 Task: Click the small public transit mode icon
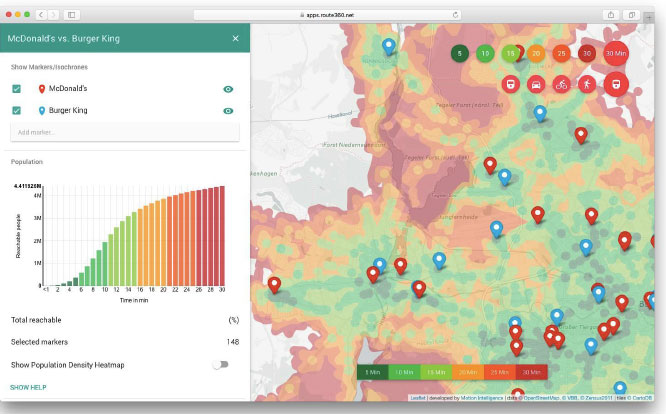510,84
